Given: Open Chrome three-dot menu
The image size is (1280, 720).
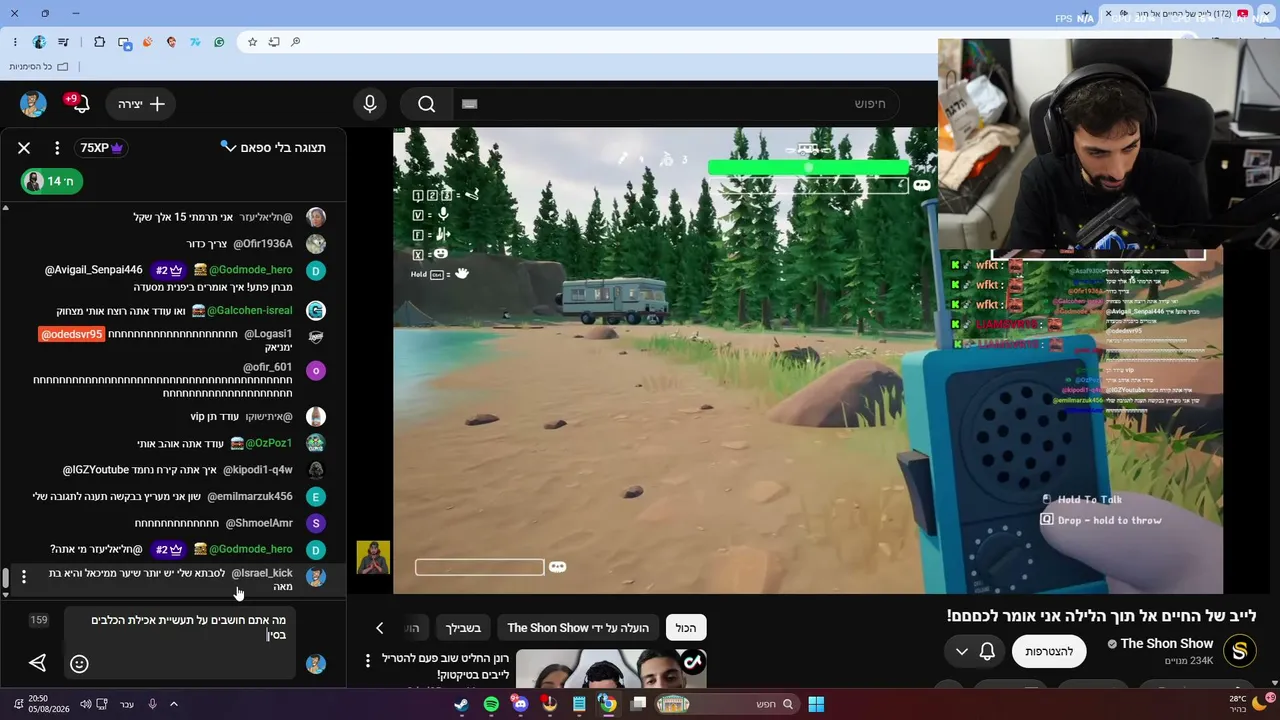Looking at the screenshot, I should pos(15,42).
